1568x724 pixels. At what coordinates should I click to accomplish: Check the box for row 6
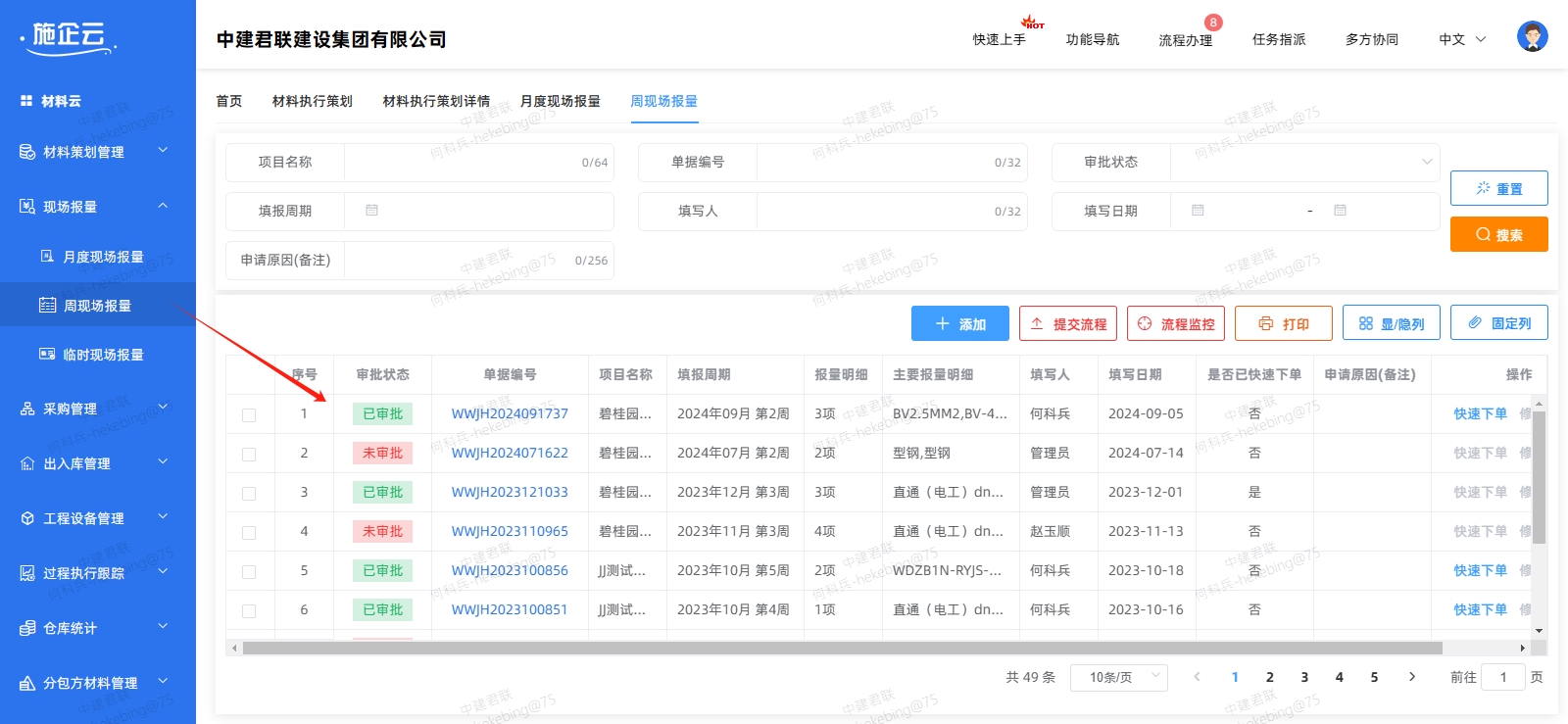click(249, 611)
